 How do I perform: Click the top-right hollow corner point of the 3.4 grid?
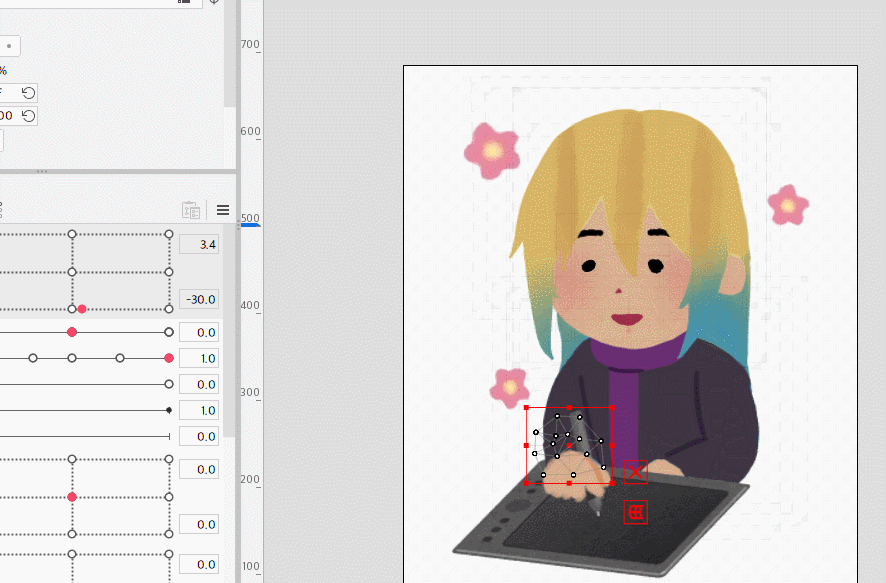point(169,234)
